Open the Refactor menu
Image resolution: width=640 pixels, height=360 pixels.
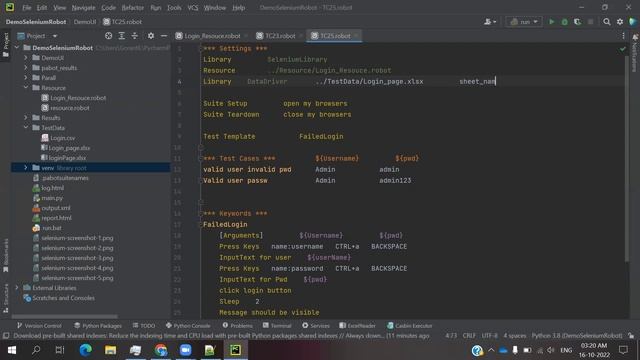pyautogui.click(x=133, y=7)
